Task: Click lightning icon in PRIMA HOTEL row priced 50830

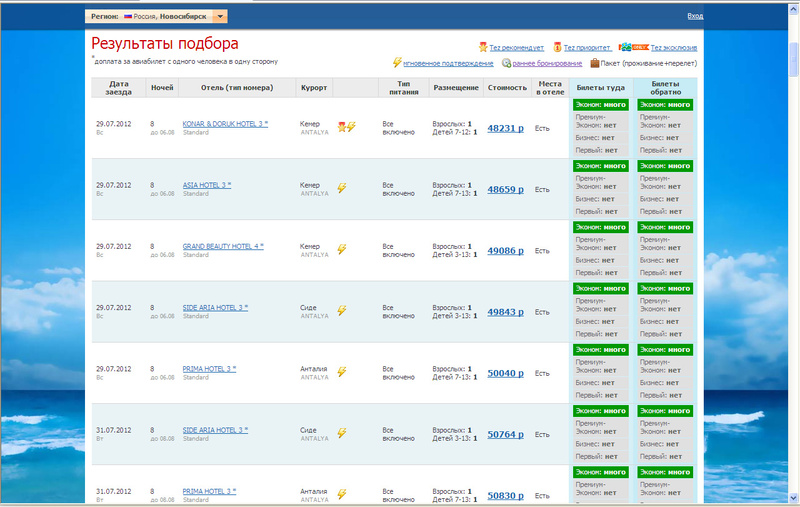Action: (342, 494)
